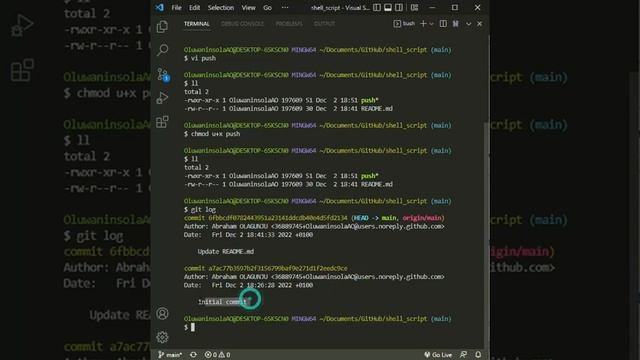Open the Extensions view
The image size is (640, 360).
pos(162,122)
